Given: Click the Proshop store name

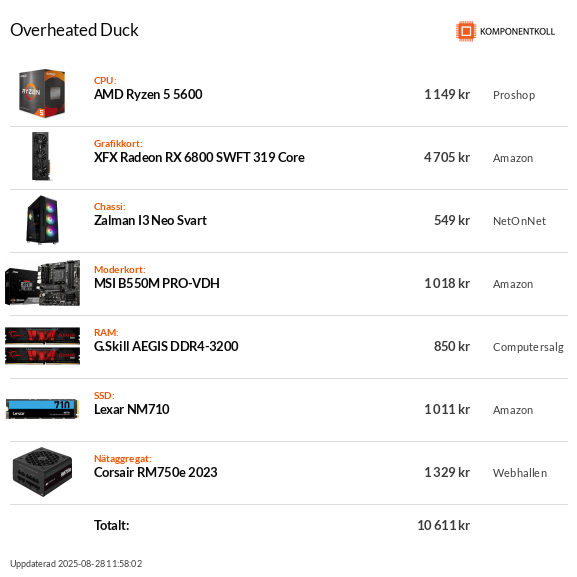Looking at the screenshot, I should pyautogui.click(x=514, y=95).
